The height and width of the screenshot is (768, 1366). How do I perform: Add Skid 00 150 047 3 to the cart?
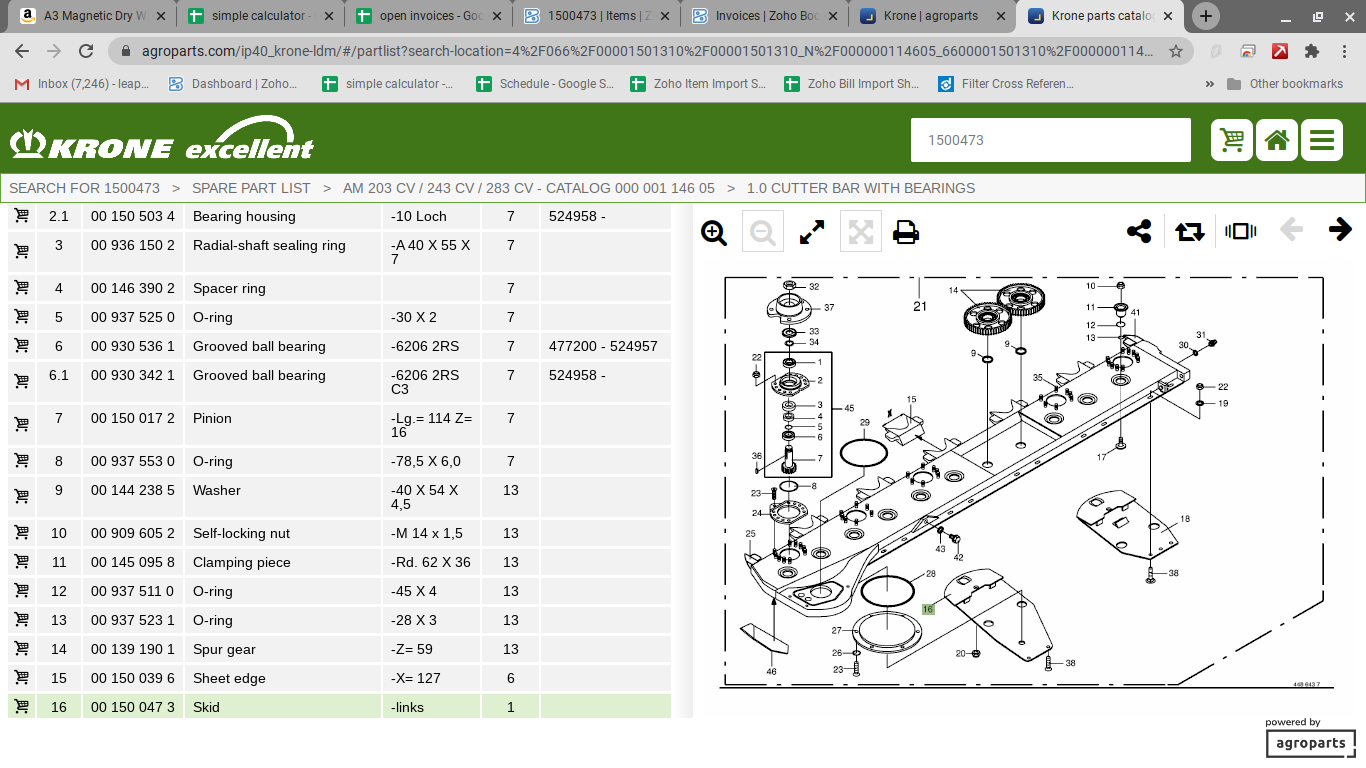coord(21,706)
